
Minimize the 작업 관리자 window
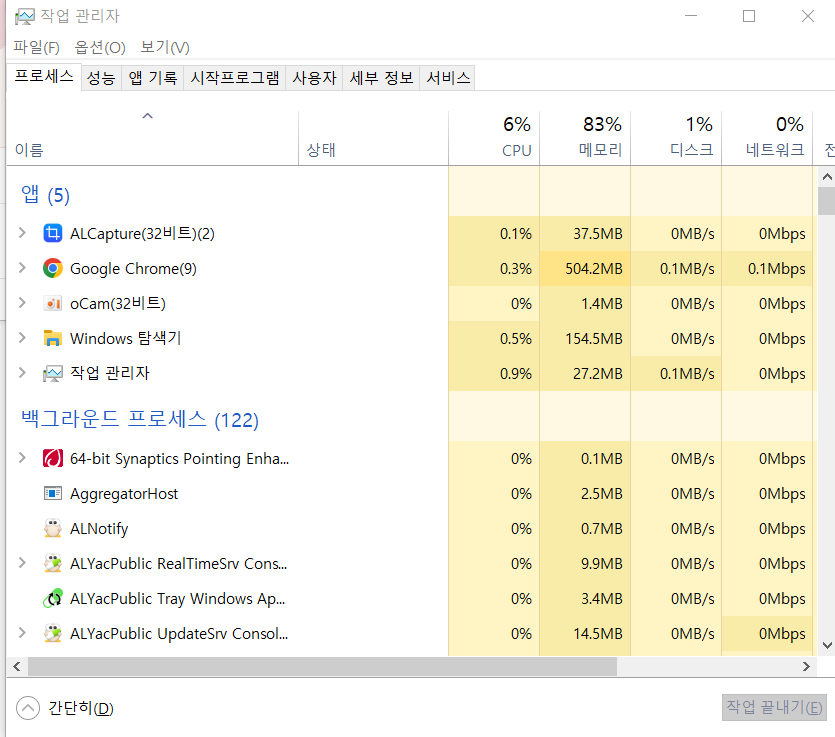click(691, 16)
